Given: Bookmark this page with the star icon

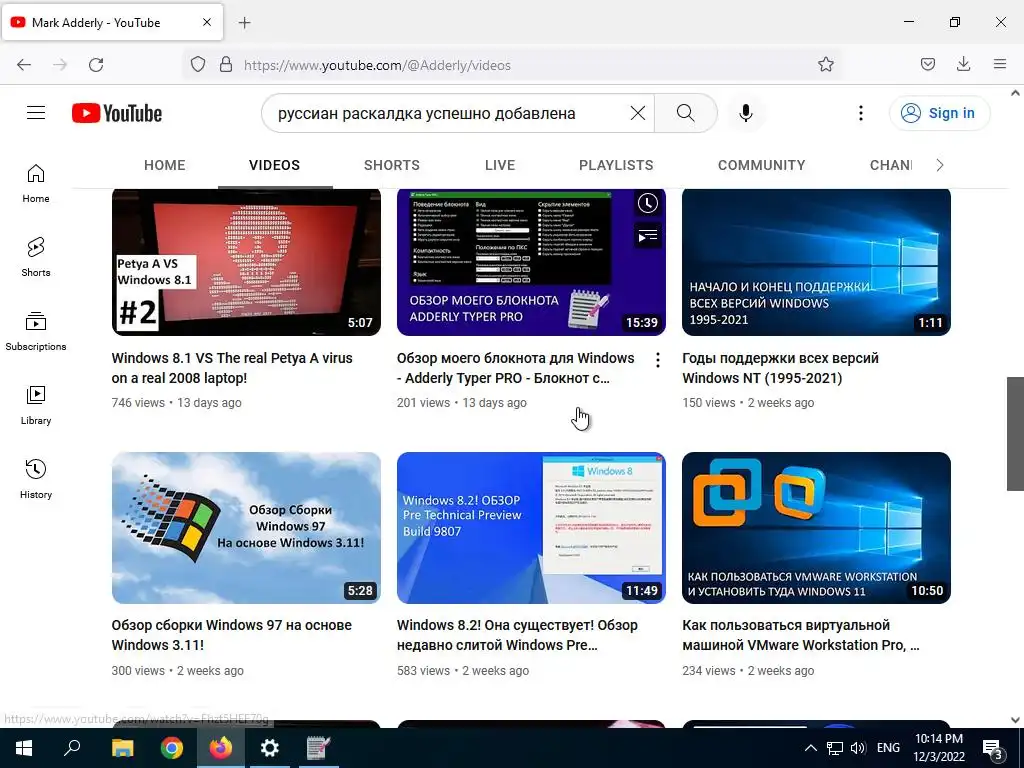Looking at the screenshot, I should pos(825,65).
